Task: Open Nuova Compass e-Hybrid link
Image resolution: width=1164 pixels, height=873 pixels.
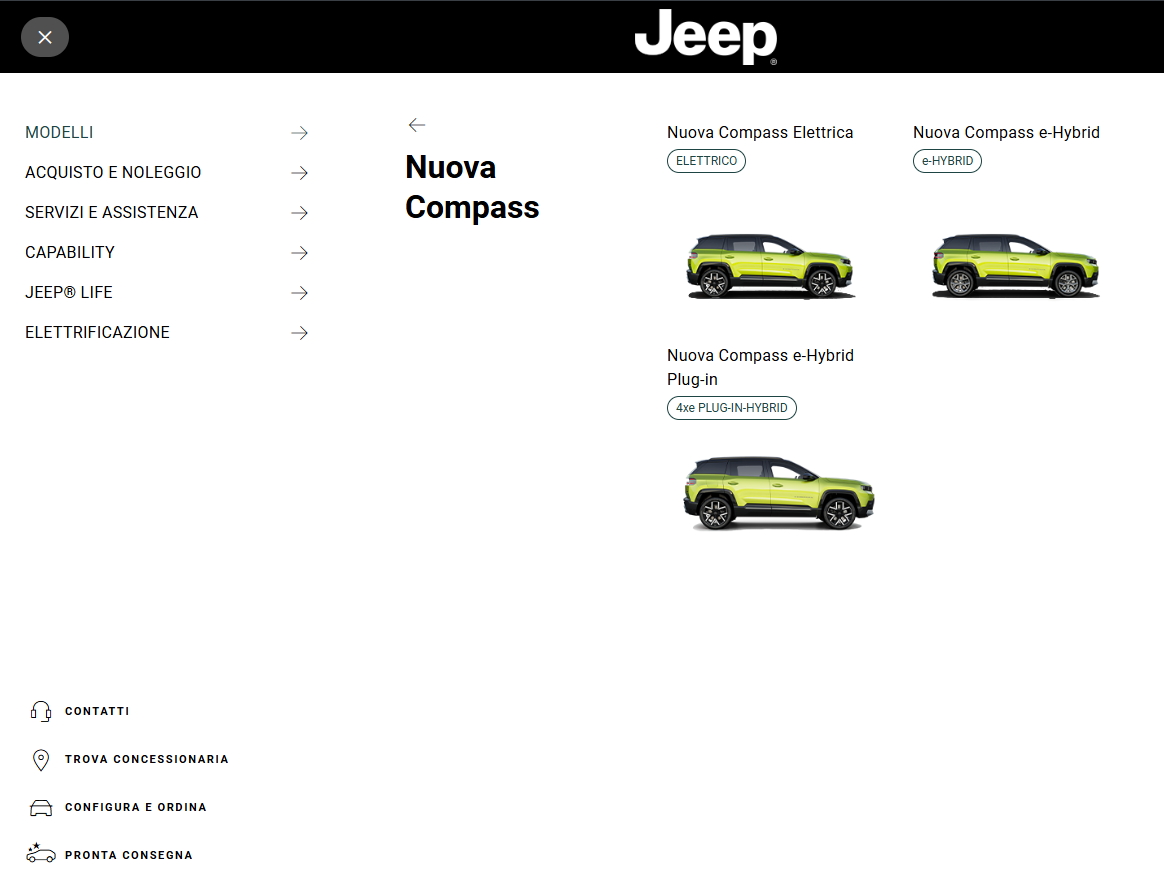Action: (x=1006, y=133)
